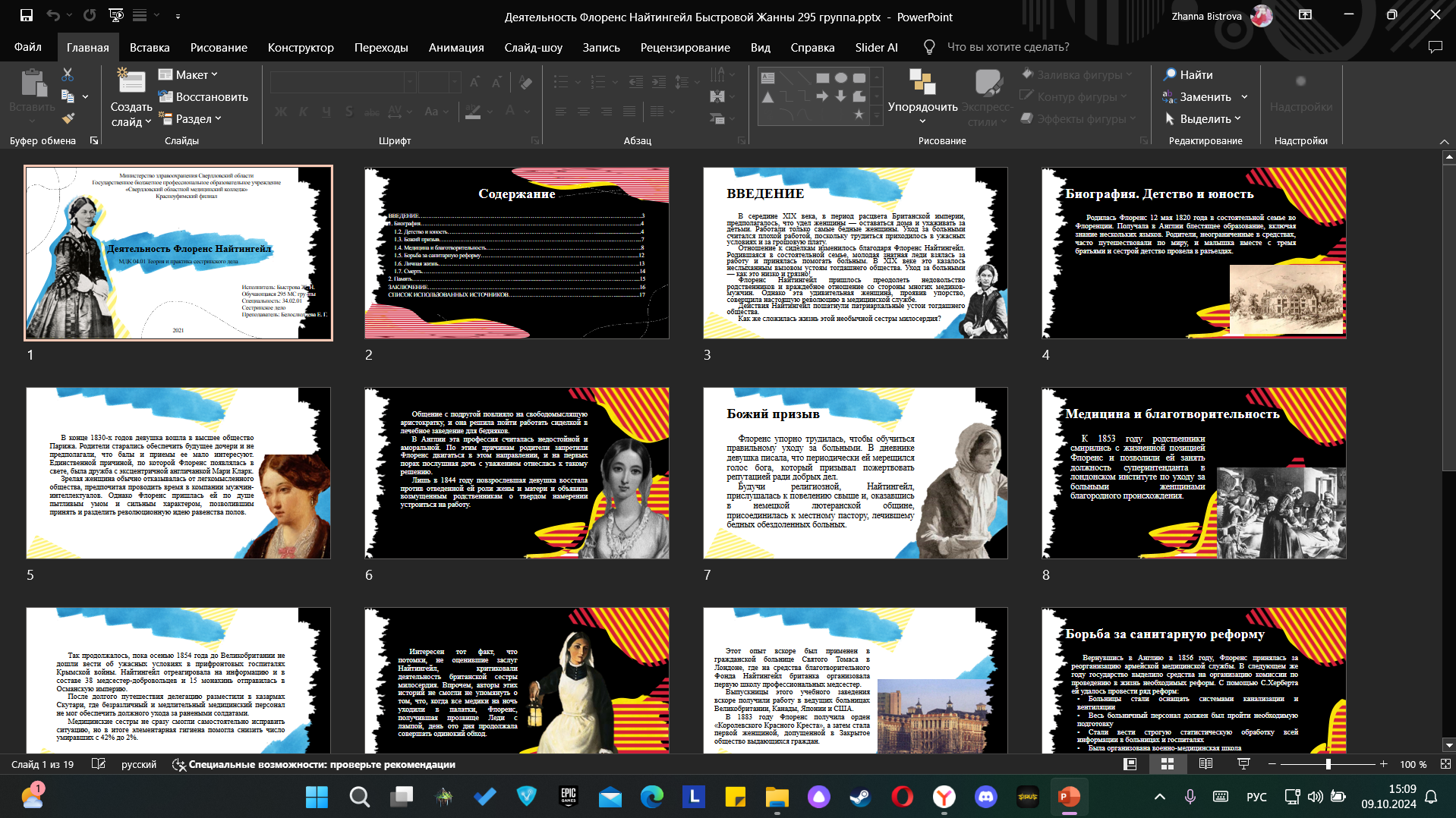
Task: Expand the Раздел section dropdown
Action: (x=190, y=118)
